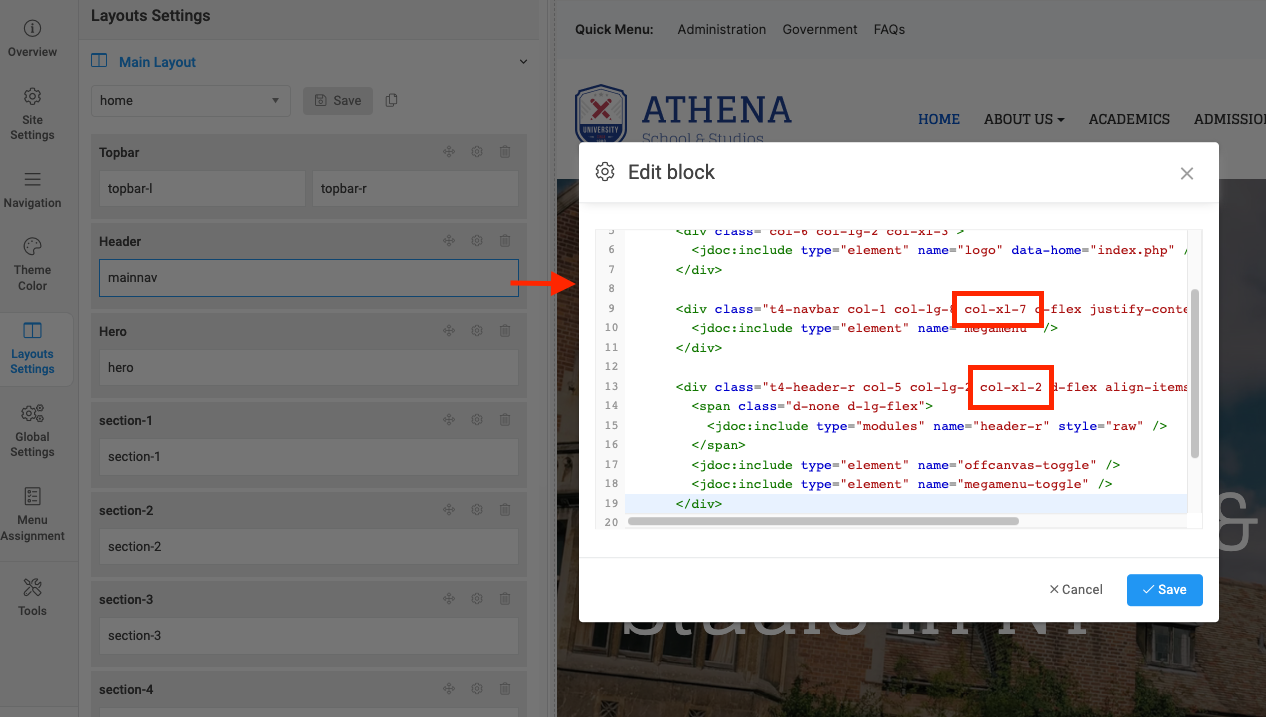Open the Overview sidebar section

coord(32,38)
